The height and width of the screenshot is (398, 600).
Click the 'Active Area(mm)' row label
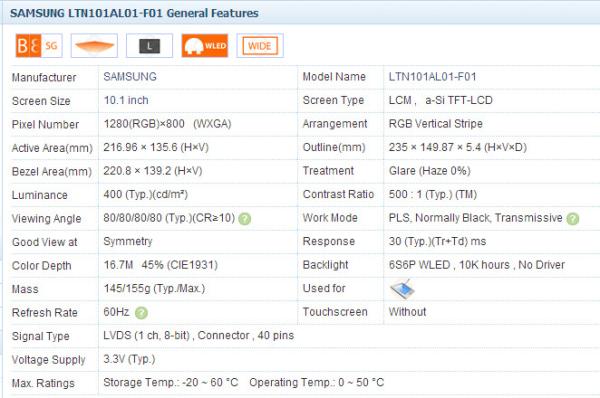[52, 148]
